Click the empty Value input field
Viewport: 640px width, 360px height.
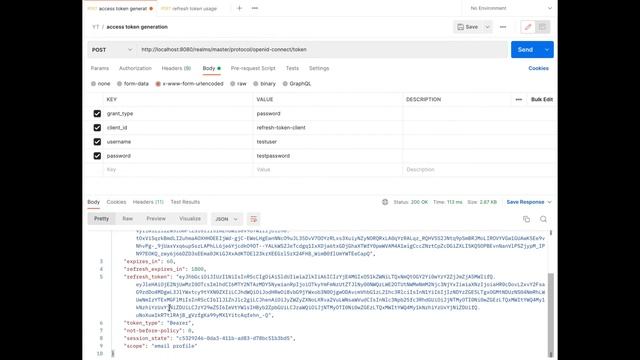tap(327, 170)
